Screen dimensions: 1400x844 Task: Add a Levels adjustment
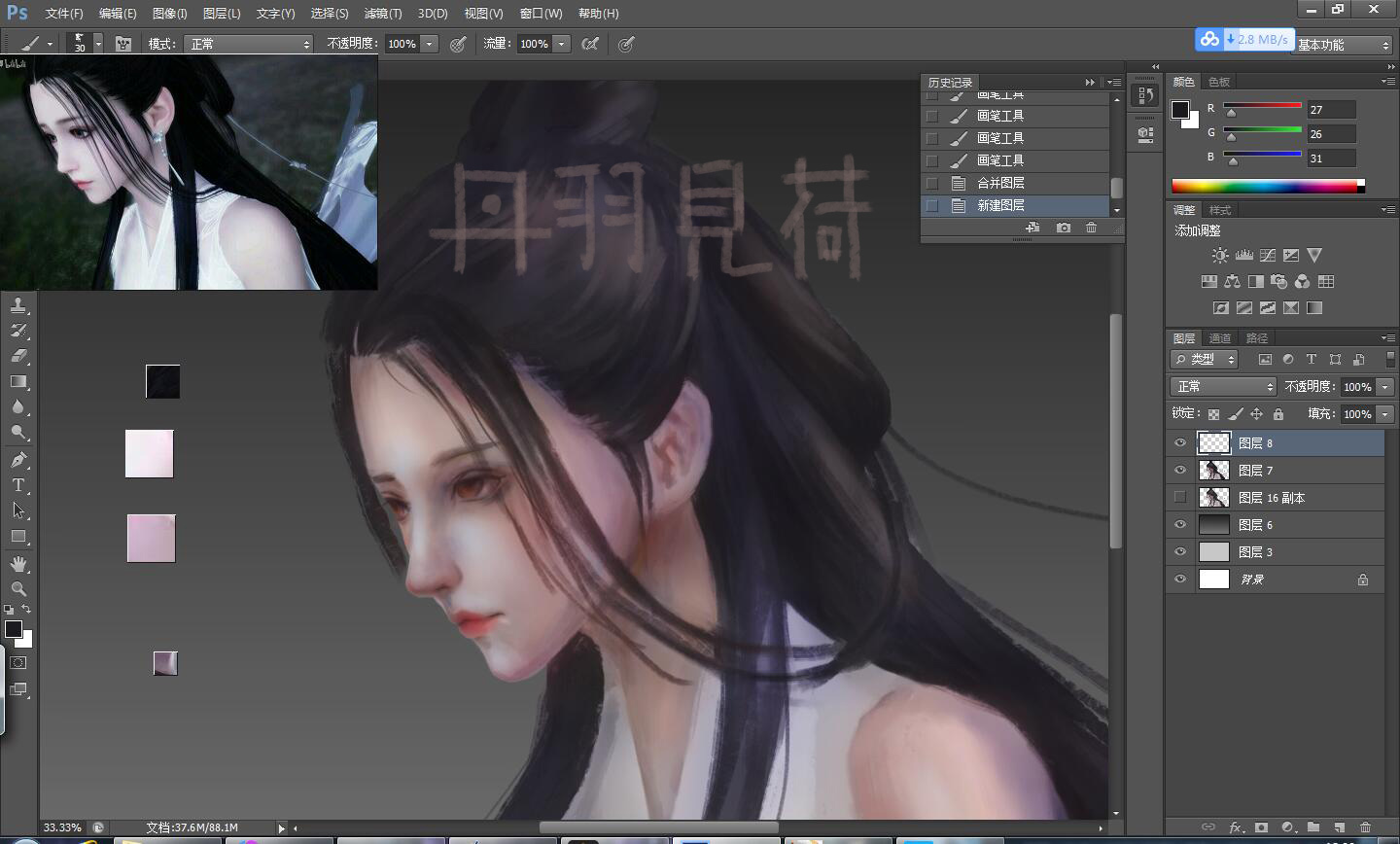coord(1243,256)
